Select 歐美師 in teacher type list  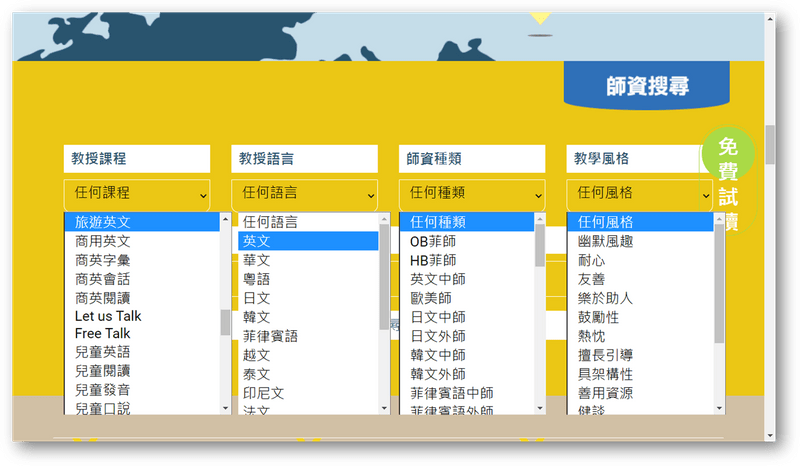[431, 298]
